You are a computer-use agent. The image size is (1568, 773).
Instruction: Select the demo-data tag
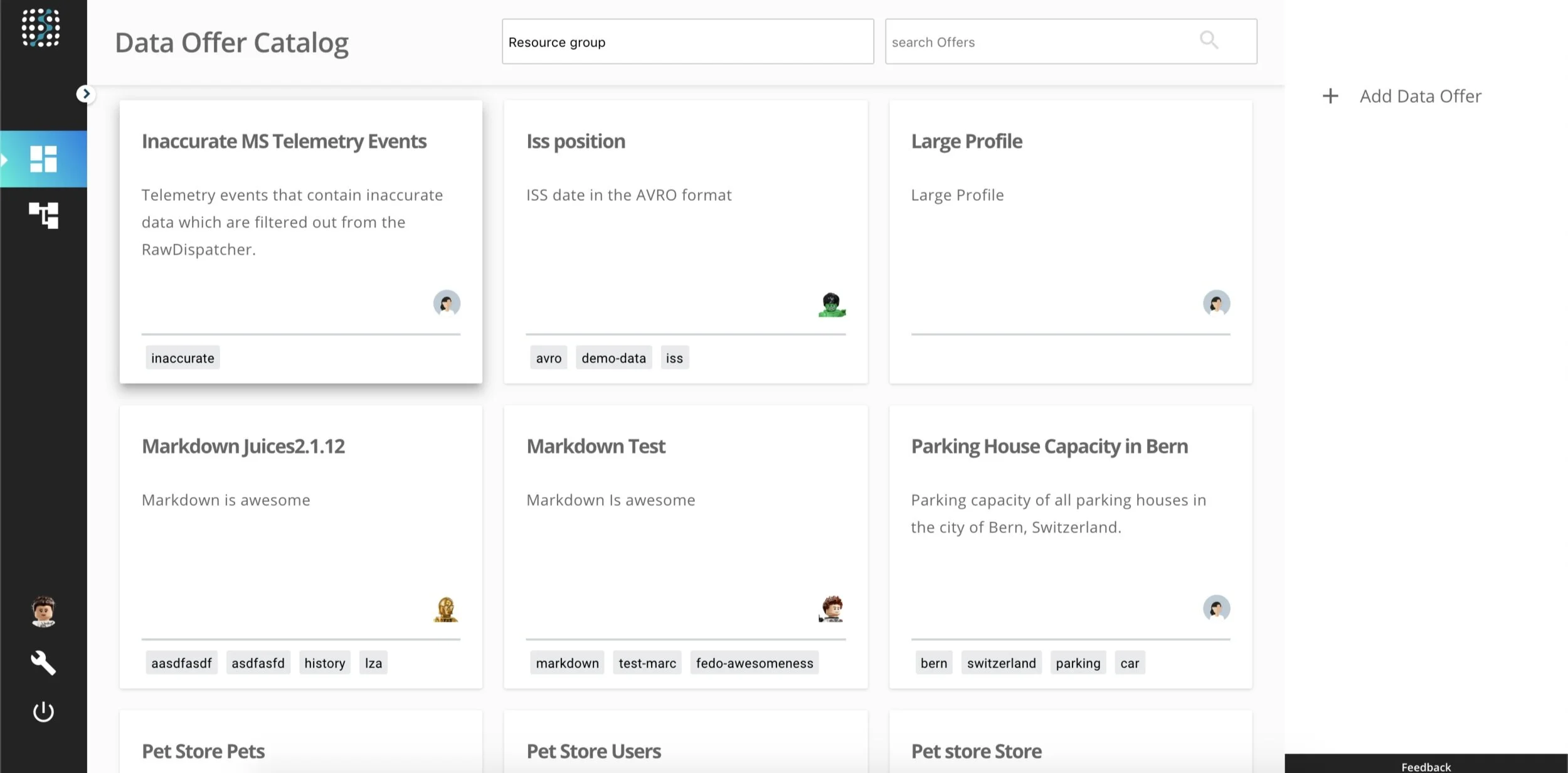(x=613, y=358)
